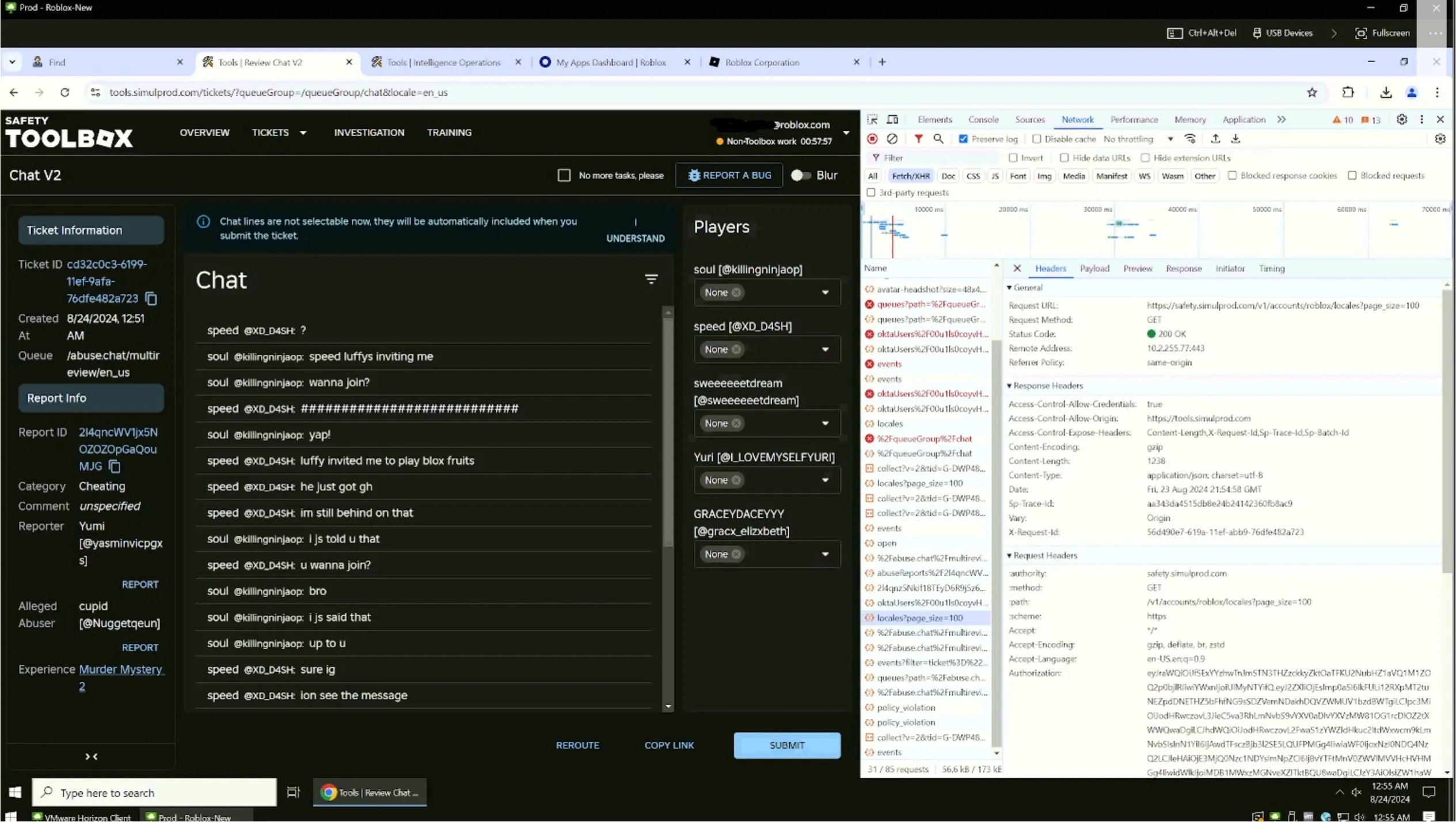1456x822 pixels.
Task: Click I UNDERSTAND on the notice
Action: coord(635,230)
